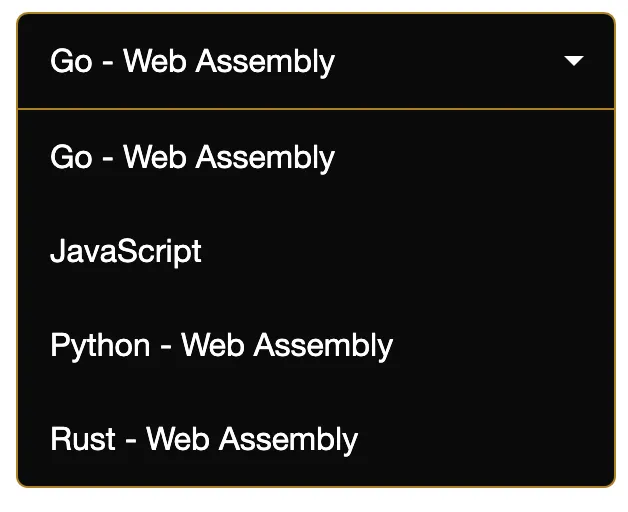
Task: Click the JavaScript entry in the open list
Action: coord(126,251)
